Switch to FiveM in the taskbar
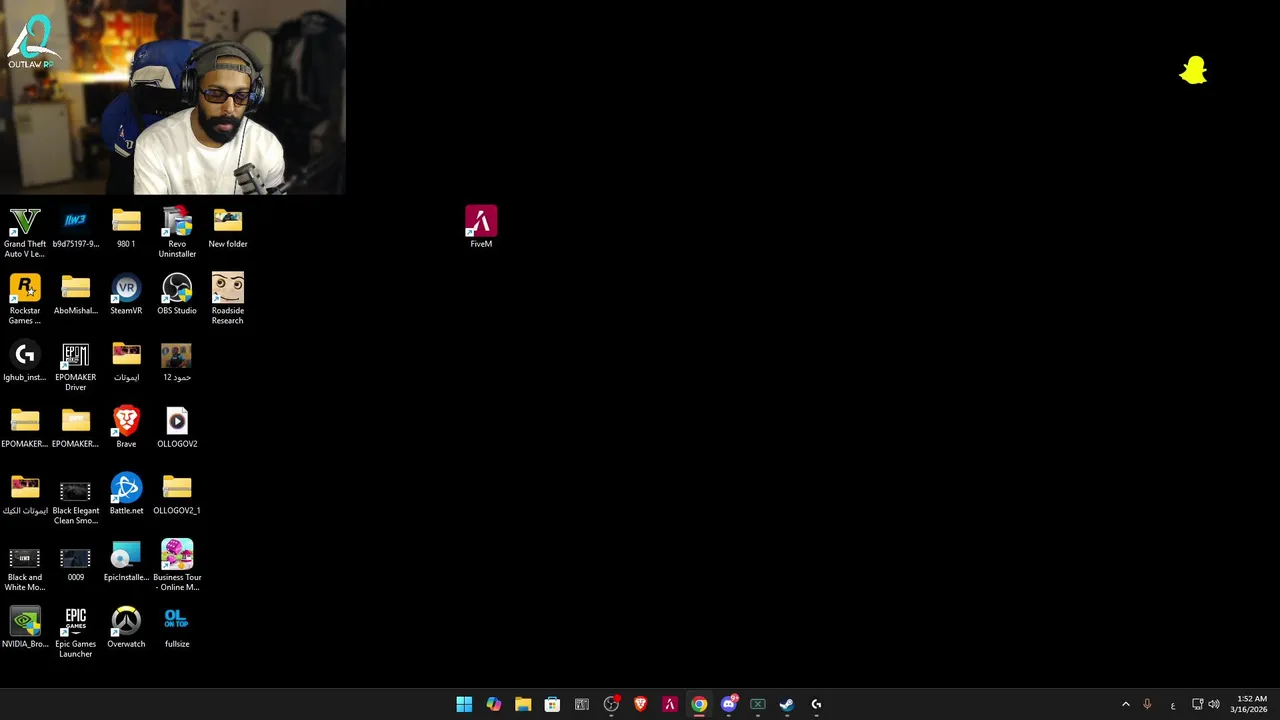 coord(669,704)
